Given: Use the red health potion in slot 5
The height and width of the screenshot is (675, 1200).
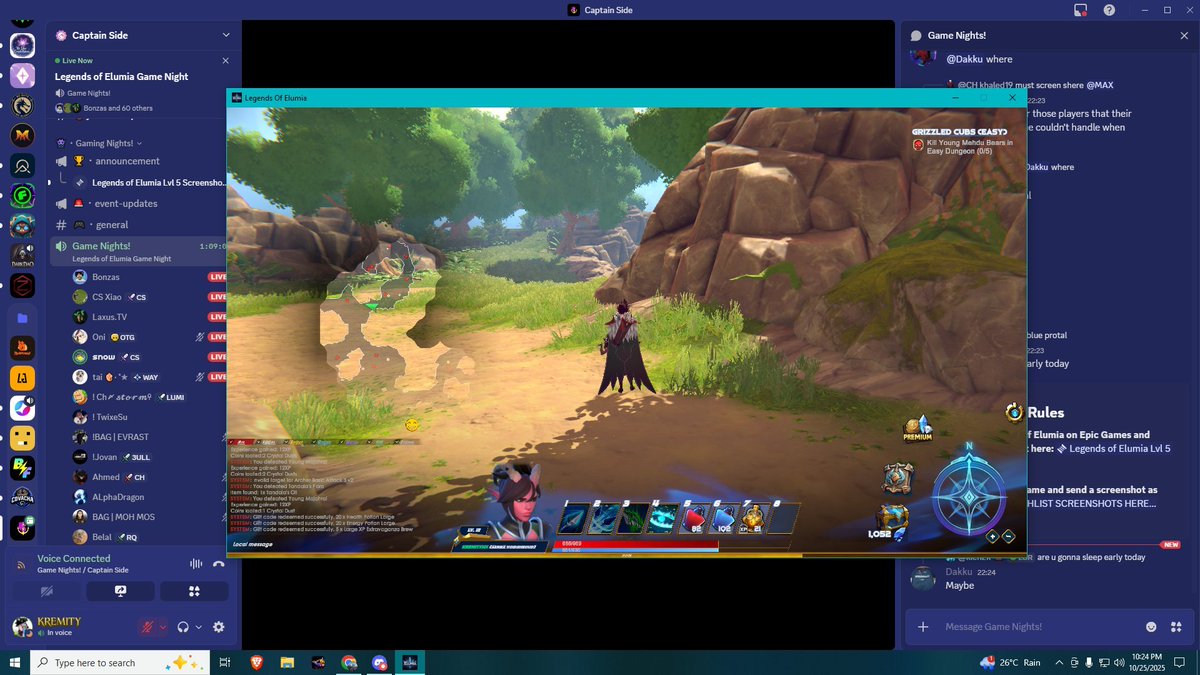Looking at the screenshot, I should click(694, 518).
